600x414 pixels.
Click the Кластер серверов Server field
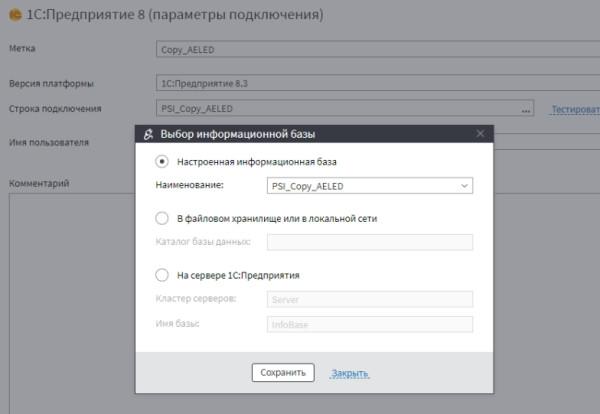370,299
